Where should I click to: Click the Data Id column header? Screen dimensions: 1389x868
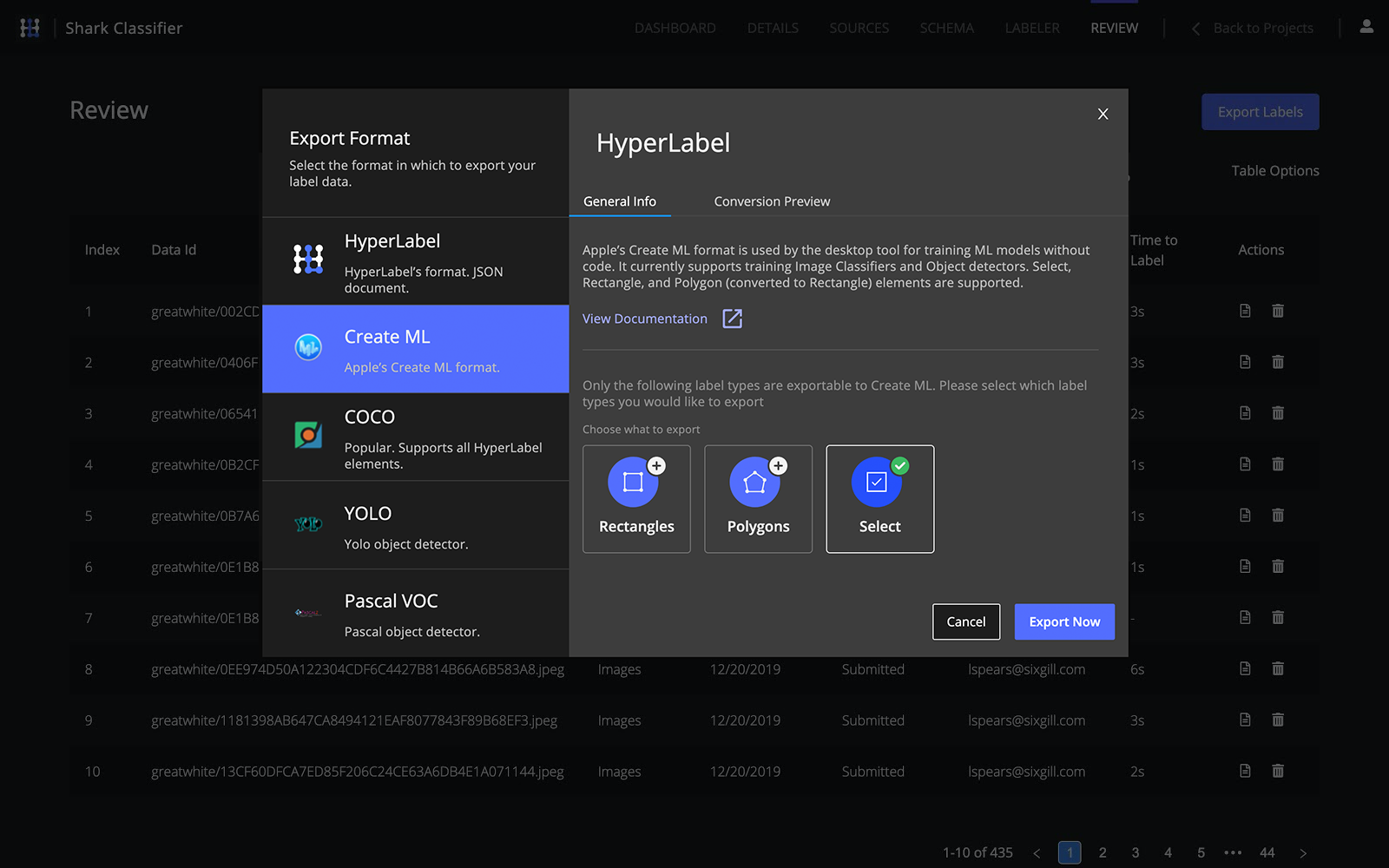(x=174, y=250)
